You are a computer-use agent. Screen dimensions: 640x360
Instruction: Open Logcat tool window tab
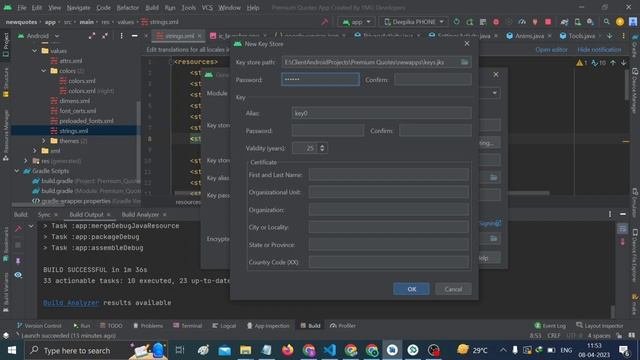[x=224, y=326]
